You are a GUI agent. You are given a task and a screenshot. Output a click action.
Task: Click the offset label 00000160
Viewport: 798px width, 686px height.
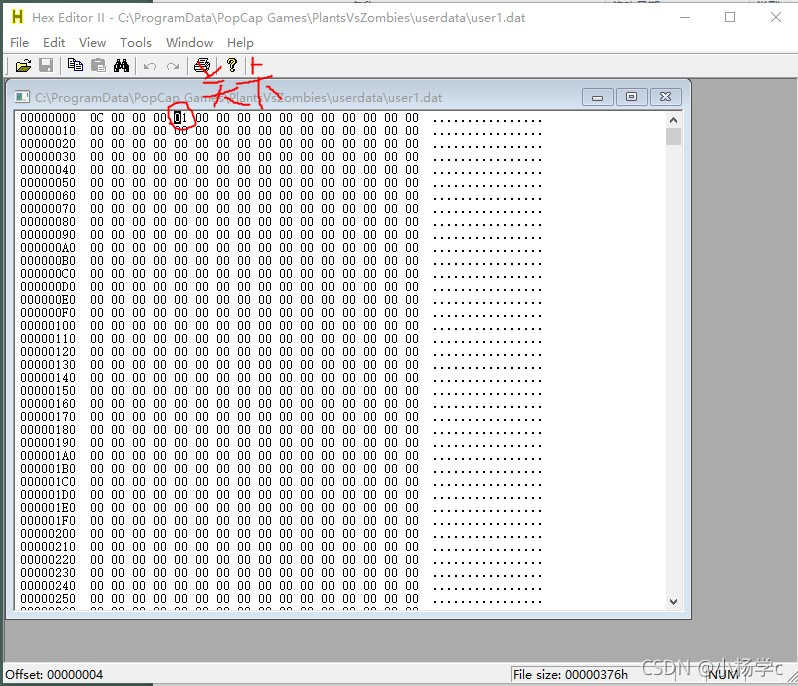coord(48,404)
